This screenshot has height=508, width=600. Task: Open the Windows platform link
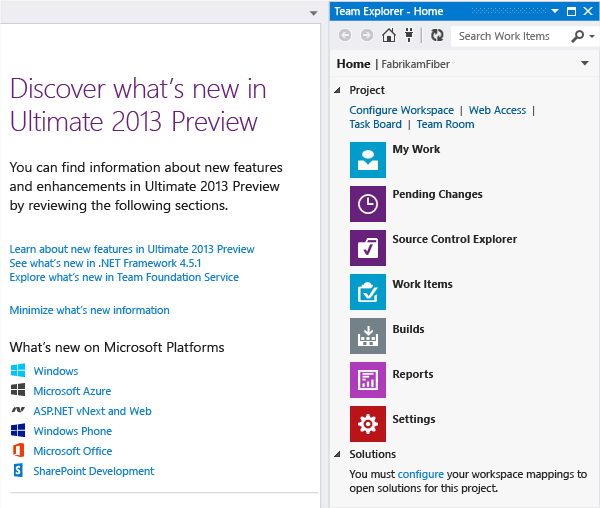tap(56, 371)
